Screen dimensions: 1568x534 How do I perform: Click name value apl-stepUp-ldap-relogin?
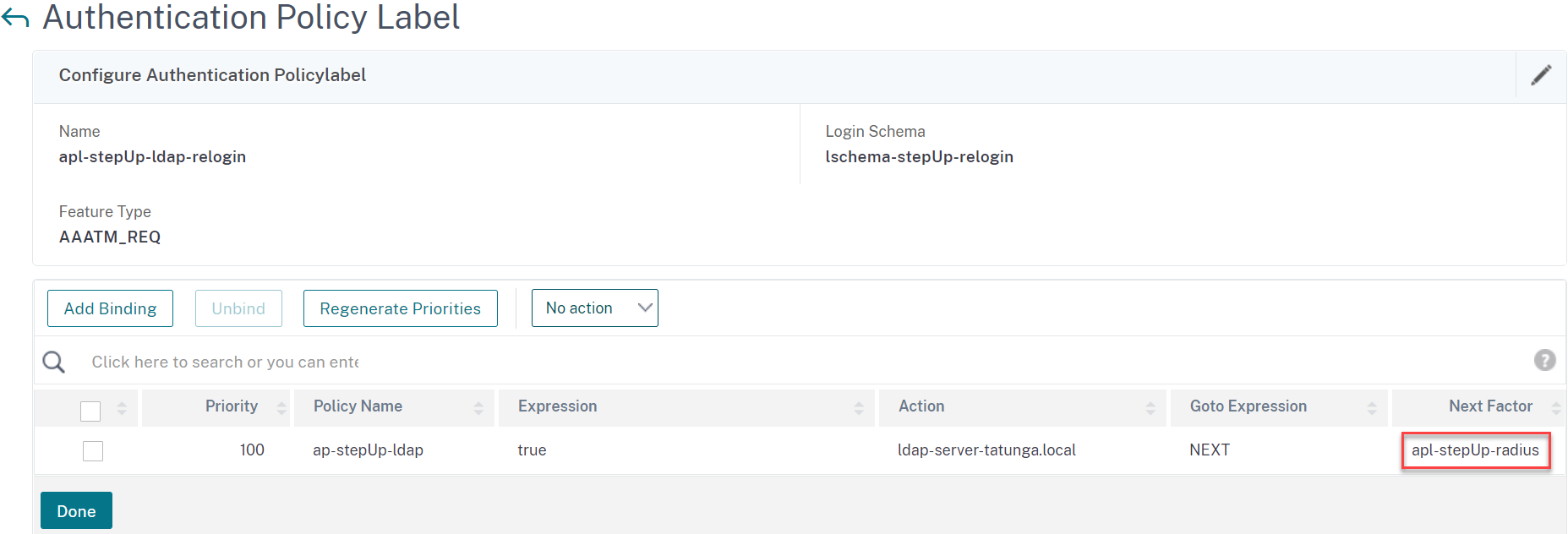(x=152, y=157)
